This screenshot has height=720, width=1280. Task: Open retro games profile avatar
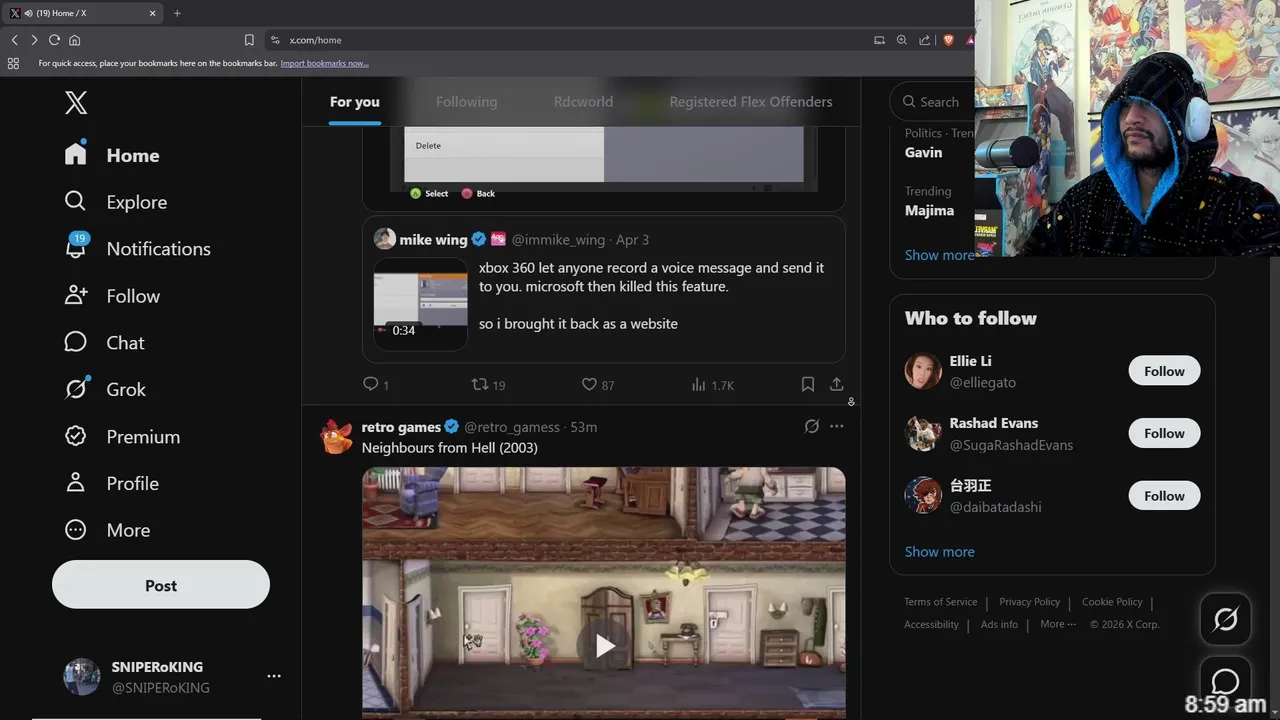pos(336,437)
